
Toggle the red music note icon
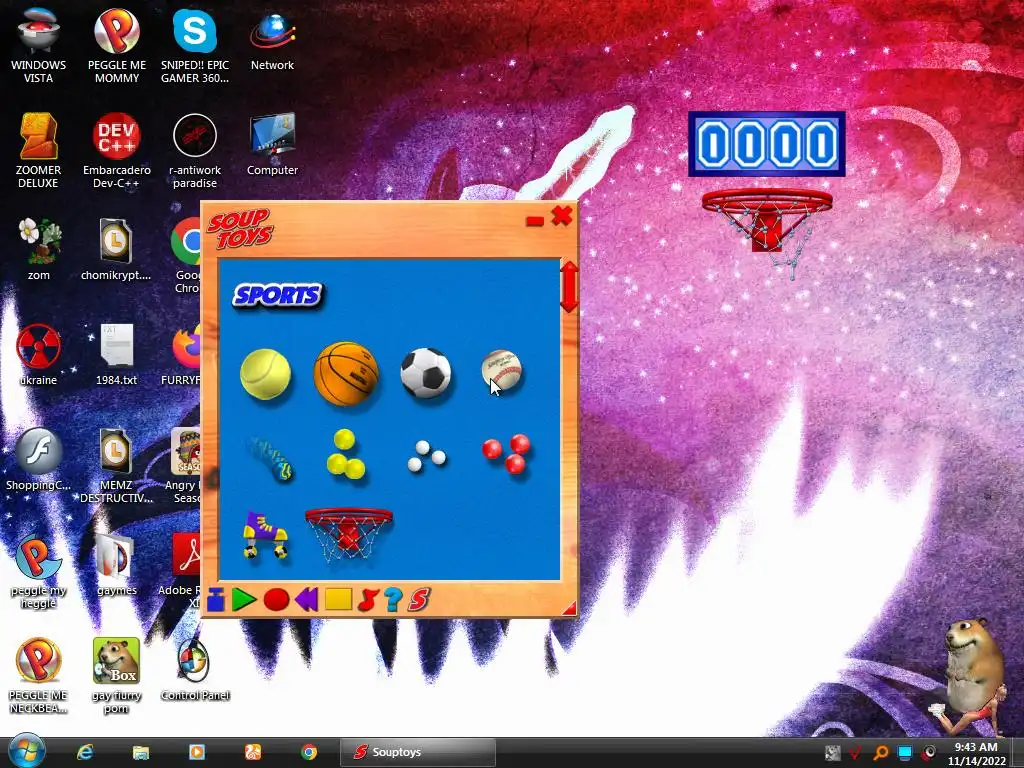tap(368, 600)
